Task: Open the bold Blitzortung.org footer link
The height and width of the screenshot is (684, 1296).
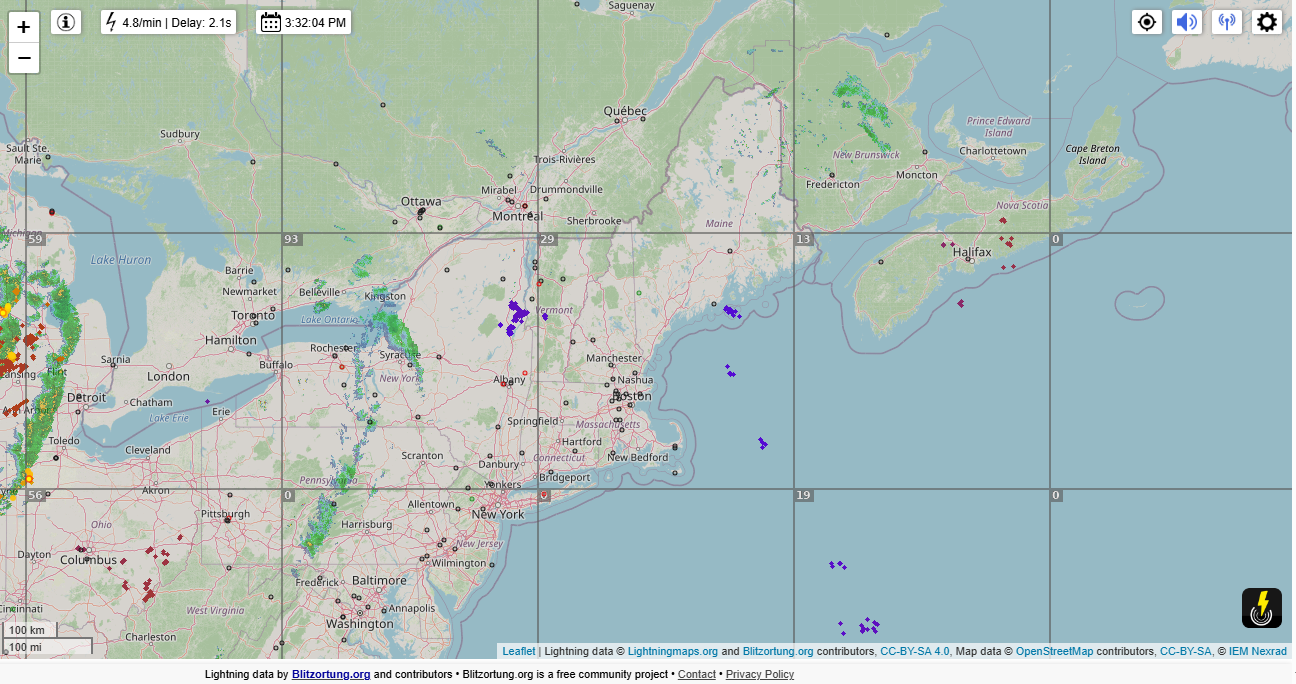Action: pos(331,674)
